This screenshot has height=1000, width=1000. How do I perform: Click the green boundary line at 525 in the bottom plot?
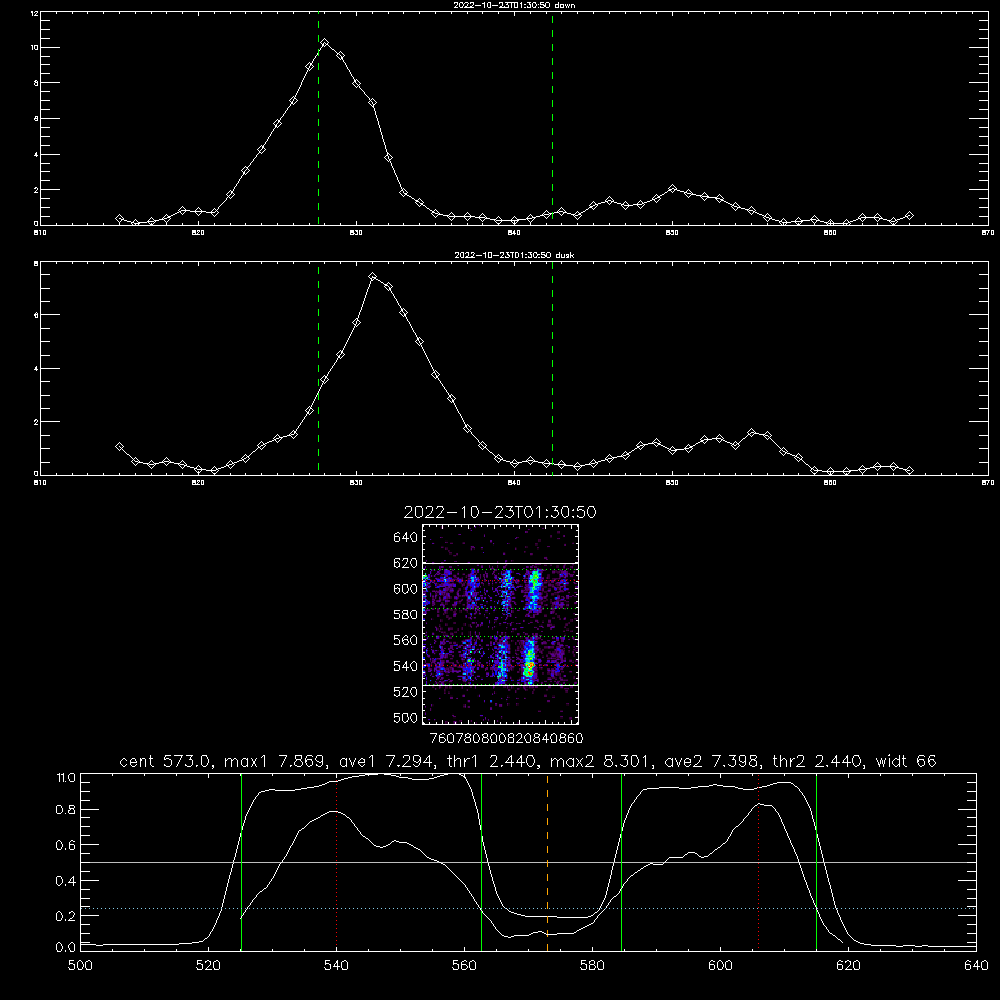click(x=241, y=862)
